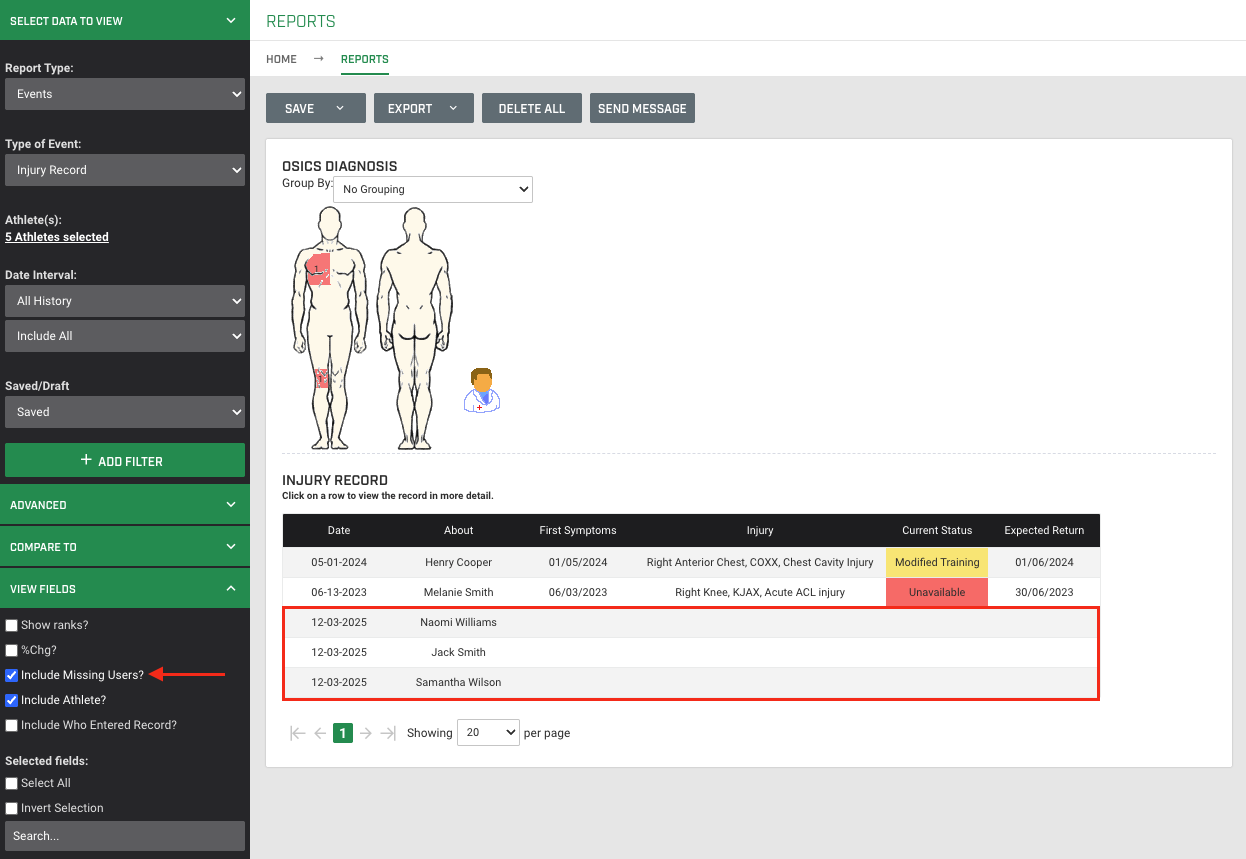1246x859 pixels.
Task: Open the per page selector
Action: tap(488, 733)
